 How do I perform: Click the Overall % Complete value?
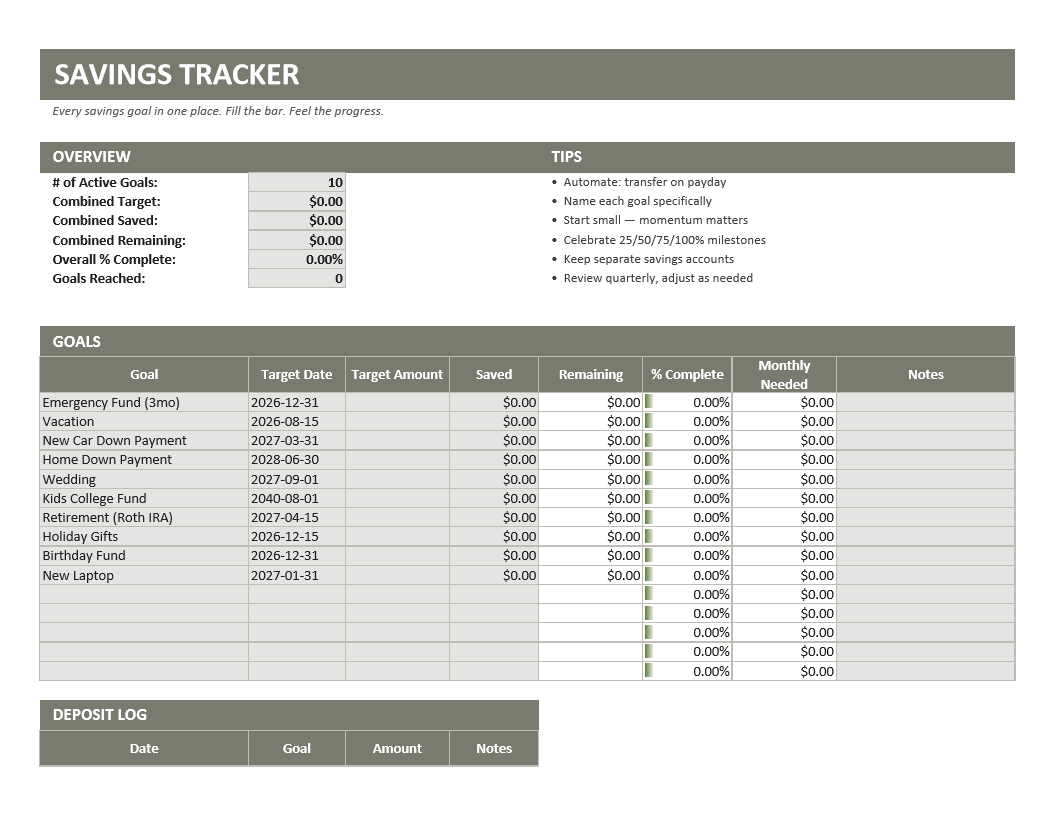pos(296,259)
